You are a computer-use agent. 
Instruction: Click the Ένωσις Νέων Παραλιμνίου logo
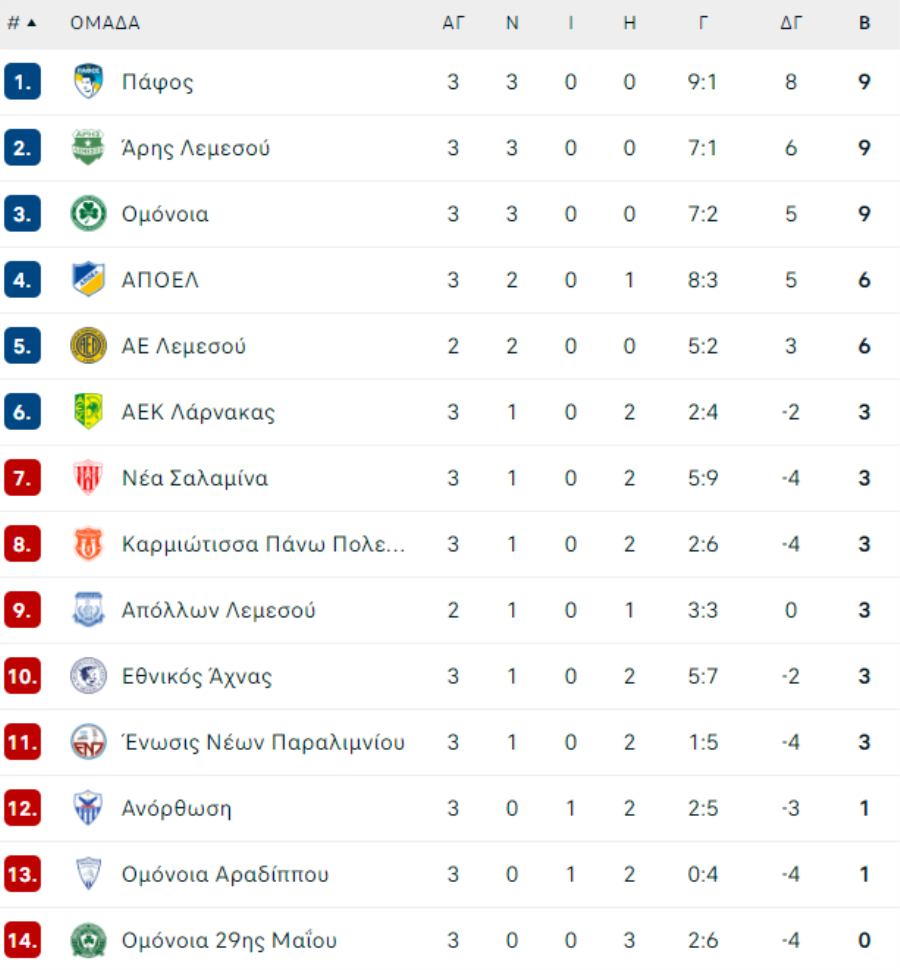[88, 742]
